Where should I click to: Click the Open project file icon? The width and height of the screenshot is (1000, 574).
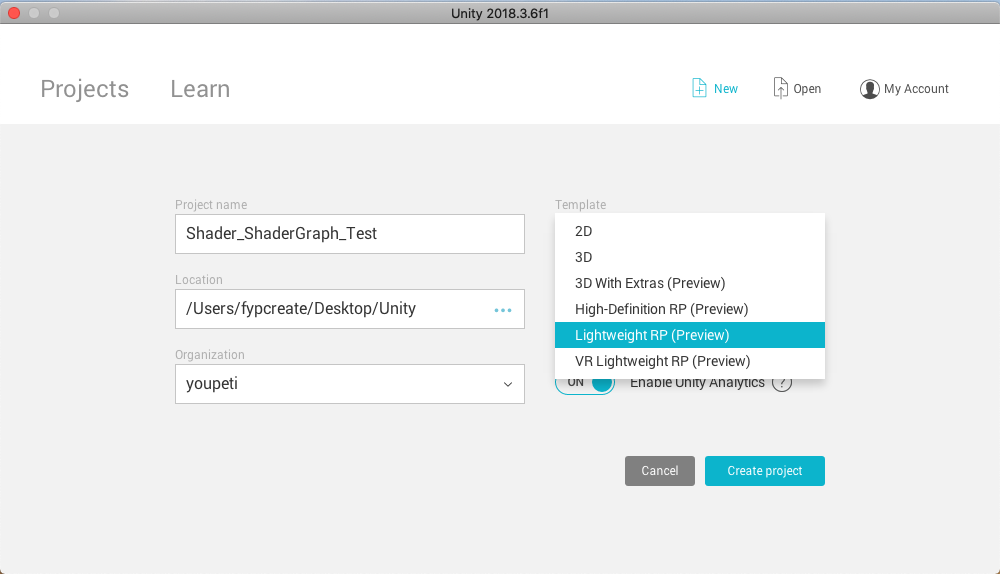tap(780, 88)
